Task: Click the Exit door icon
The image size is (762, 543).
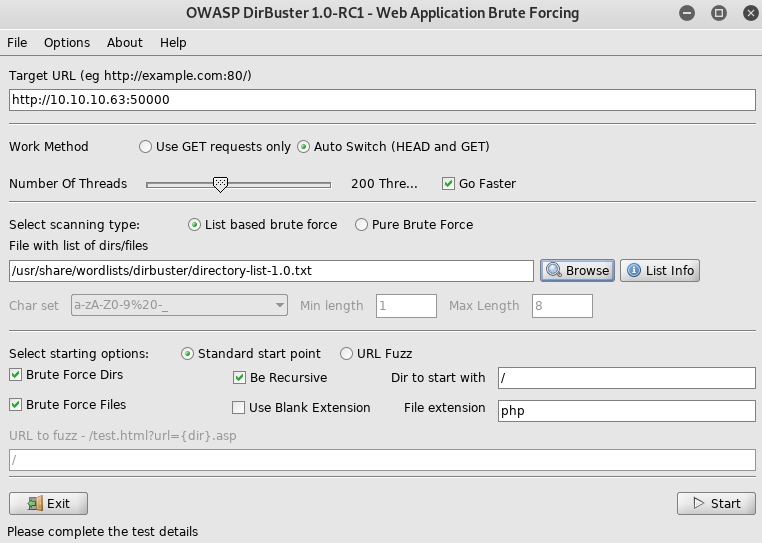Action: pos(34,503)
